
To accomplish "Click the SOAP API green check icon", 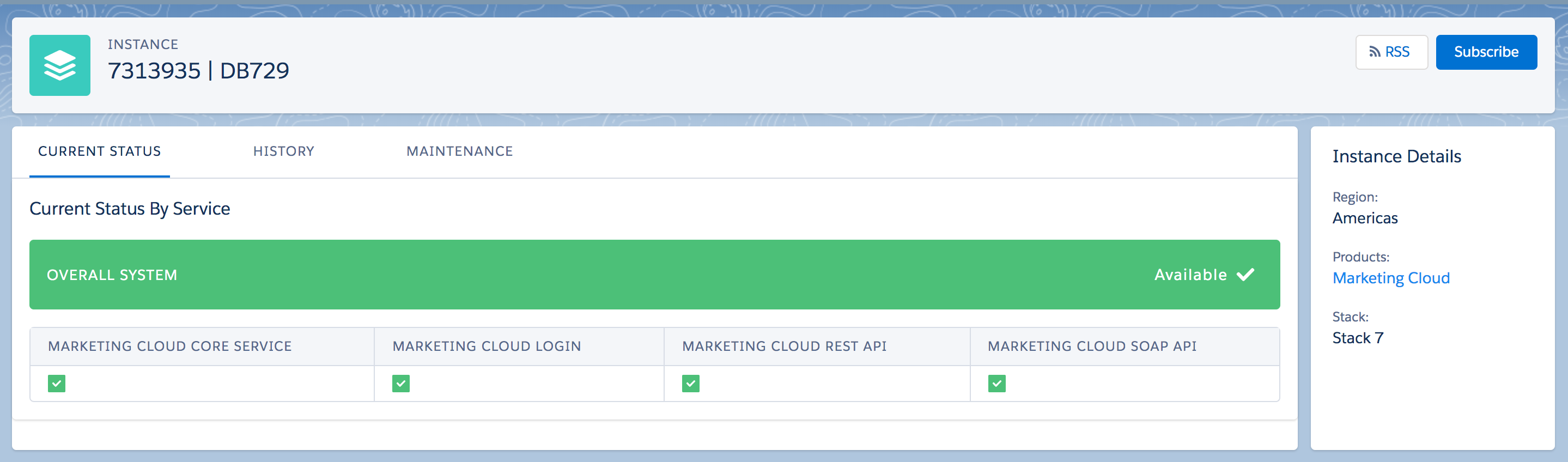I will coord(997,384).
